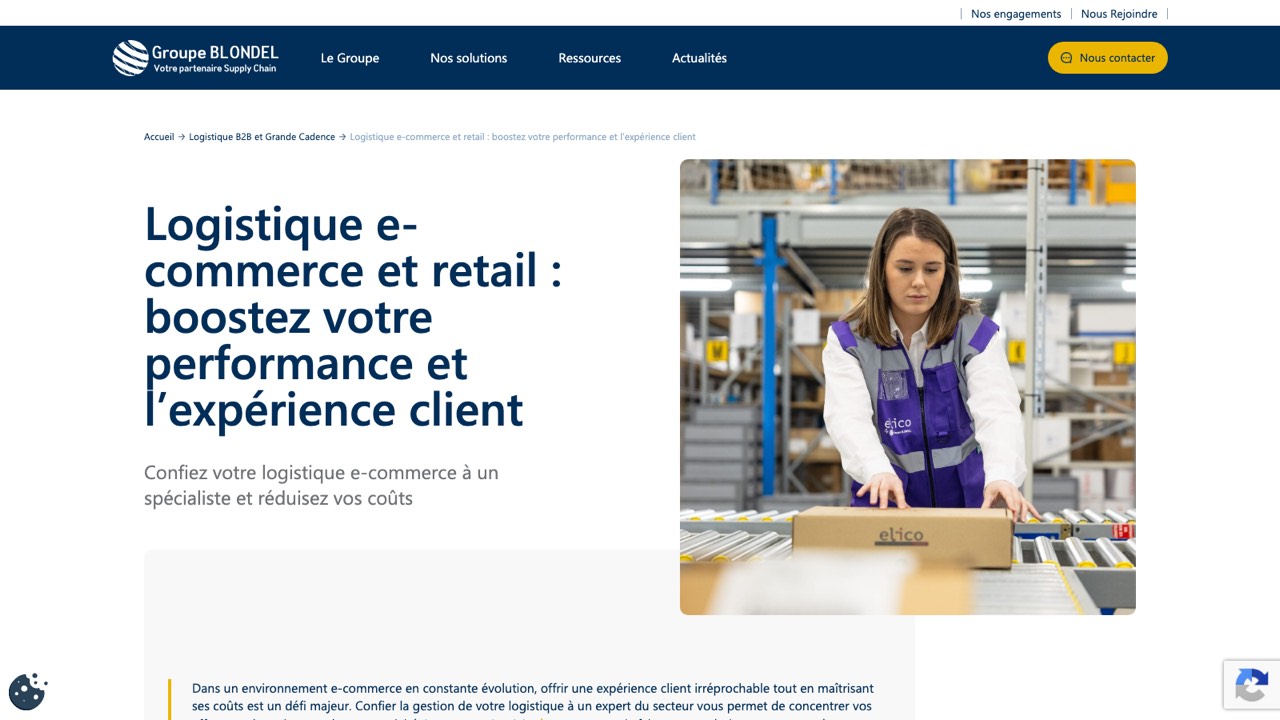Click the Nous contacter button
The width and height of the screenshot is (1280, 720).
point(1107,58)
